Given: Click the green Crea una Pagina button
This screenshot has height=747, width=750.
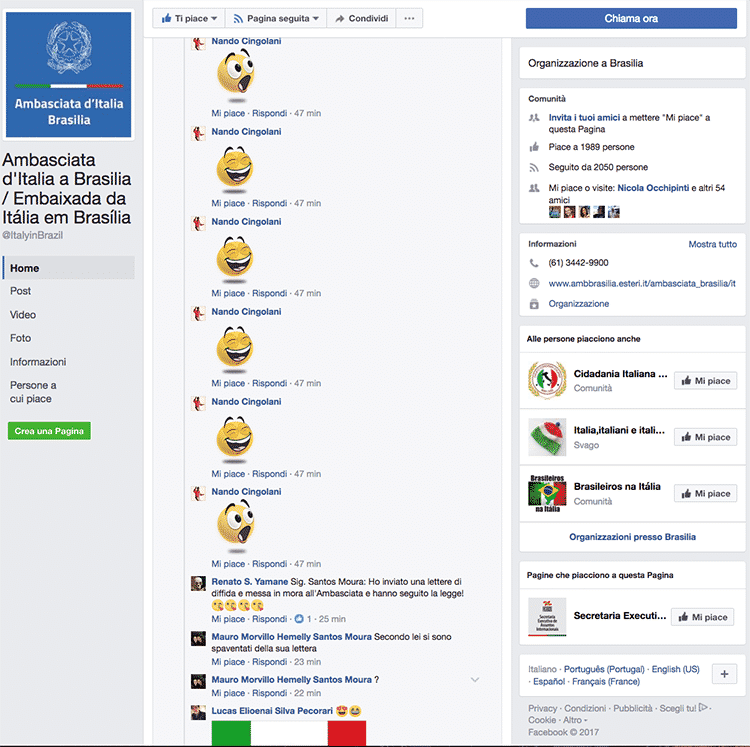Looking at the screenshot, I should pos(49,431).
